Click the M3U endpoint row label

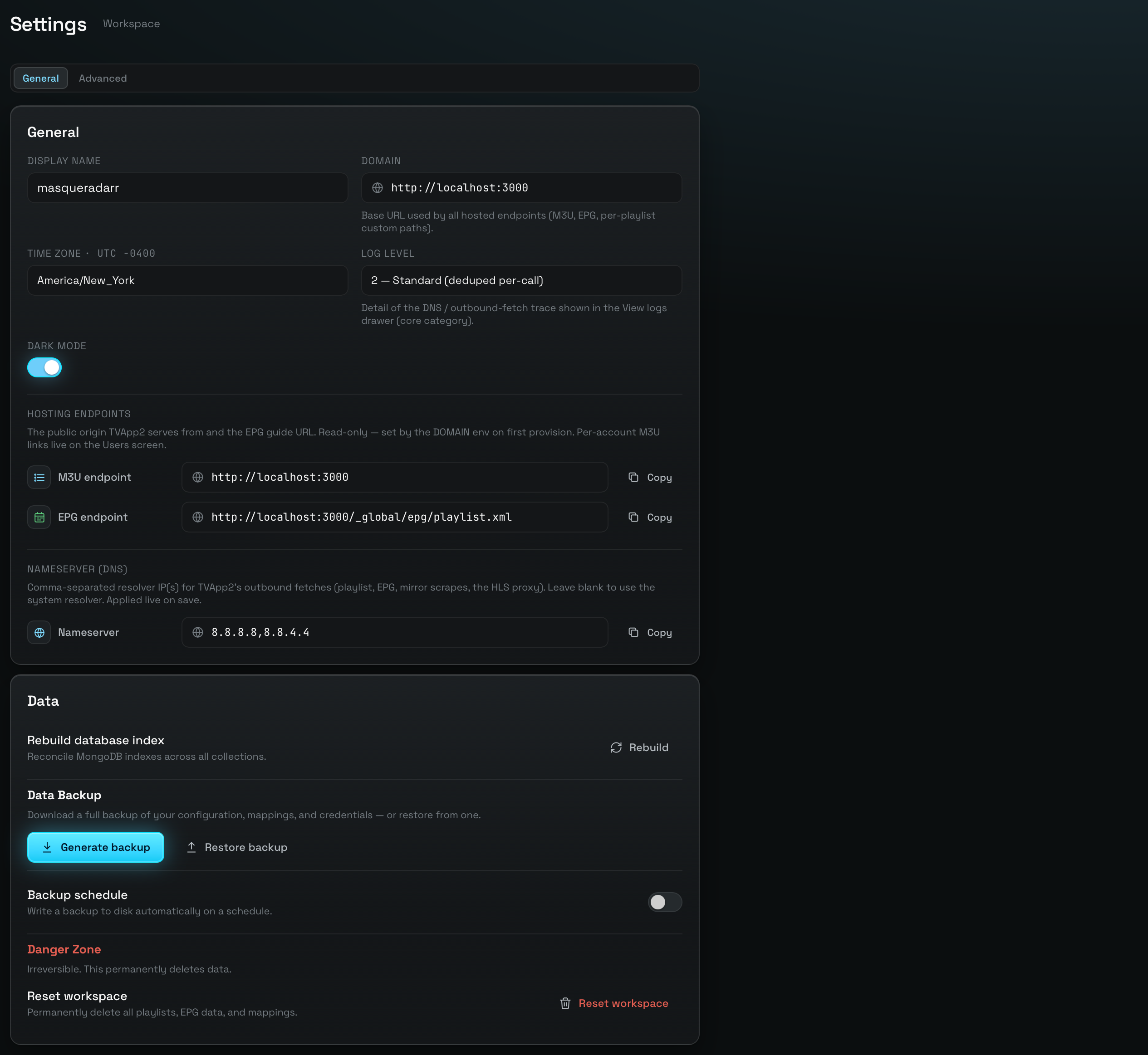click(x=95, y=477)
